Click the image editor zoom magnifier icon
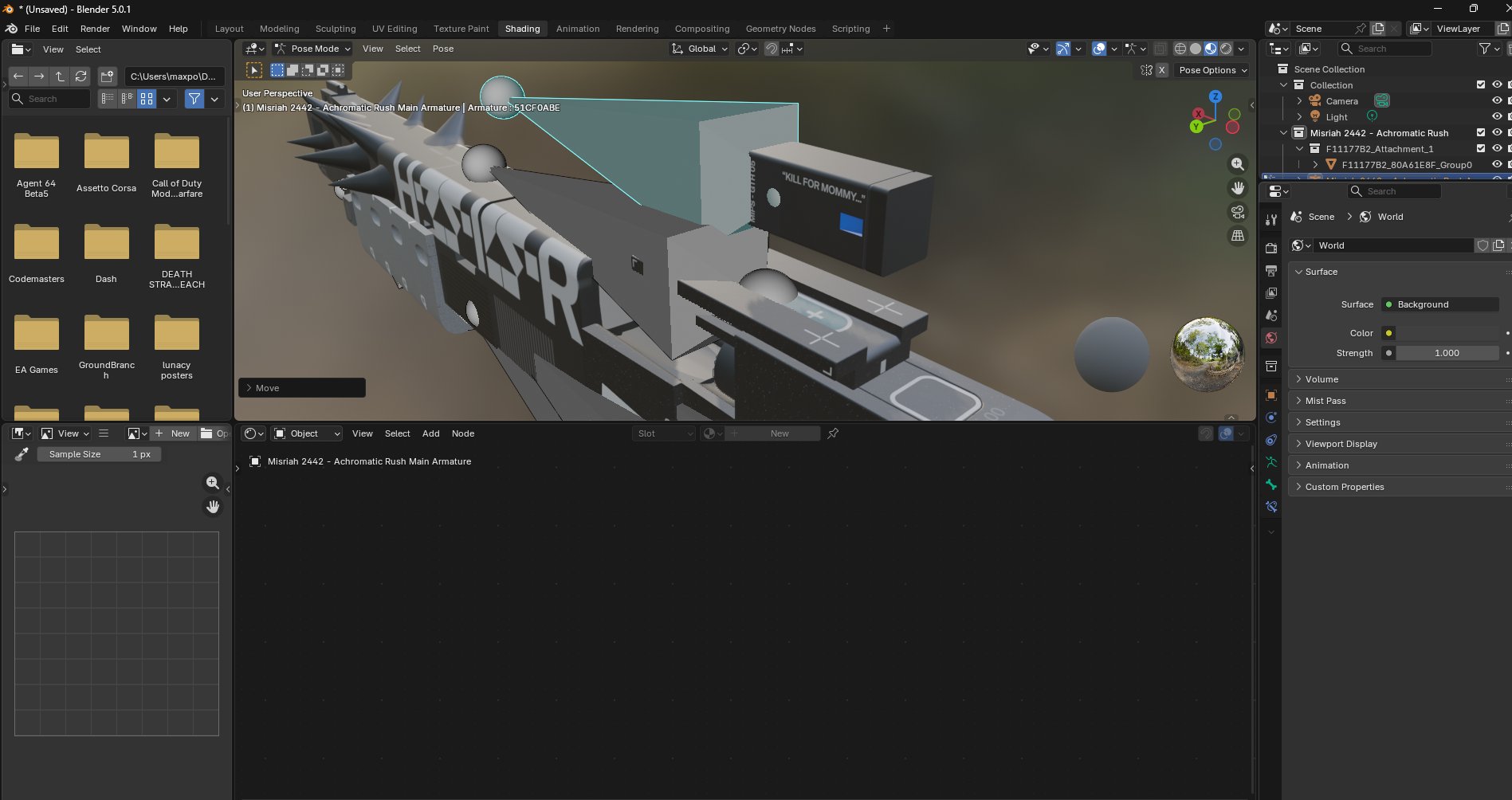 (213, 483)
